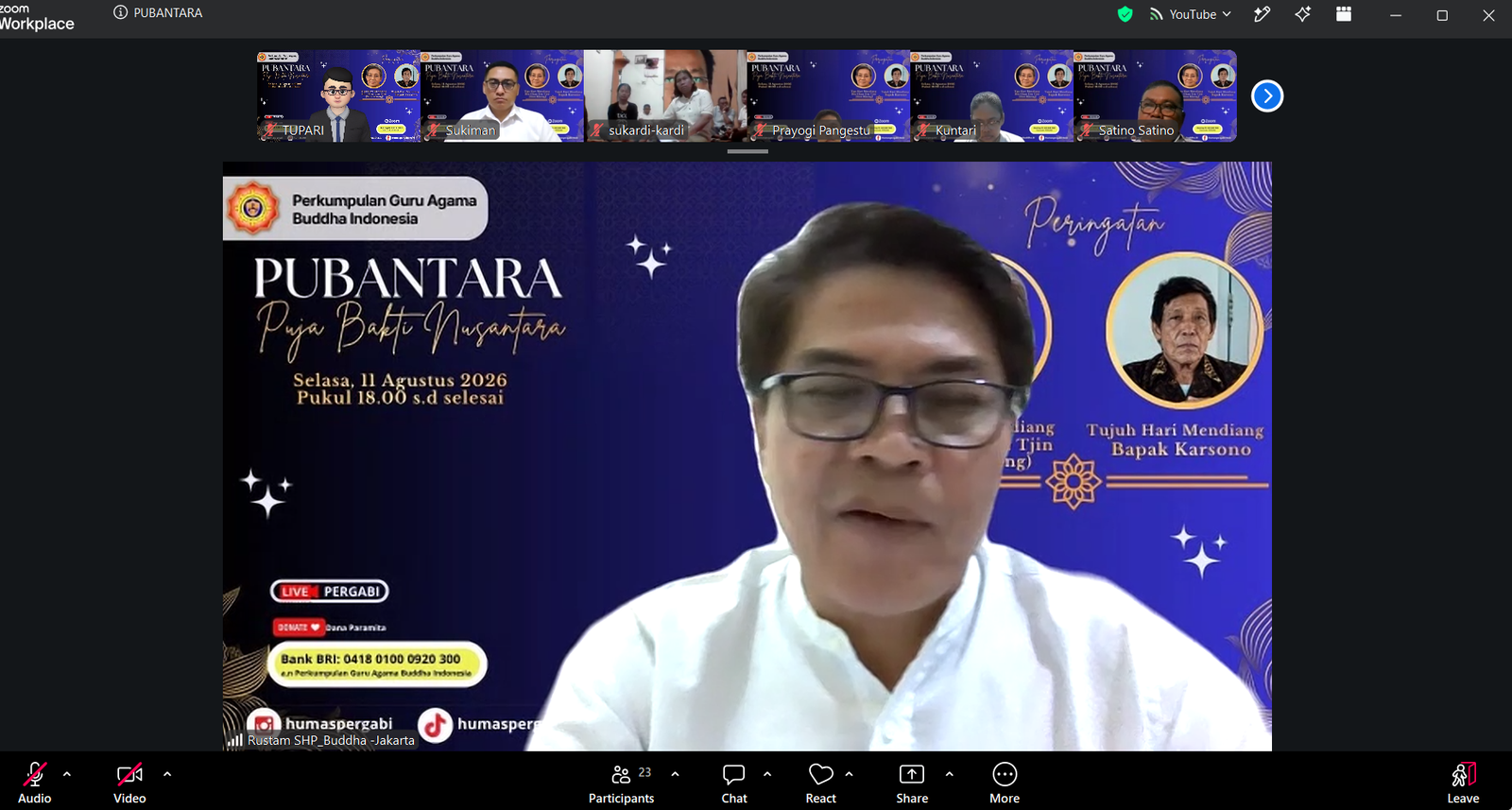Expand the React options arrow
The width and height of the screenshot is (1512, 810).
pos(850,774)
